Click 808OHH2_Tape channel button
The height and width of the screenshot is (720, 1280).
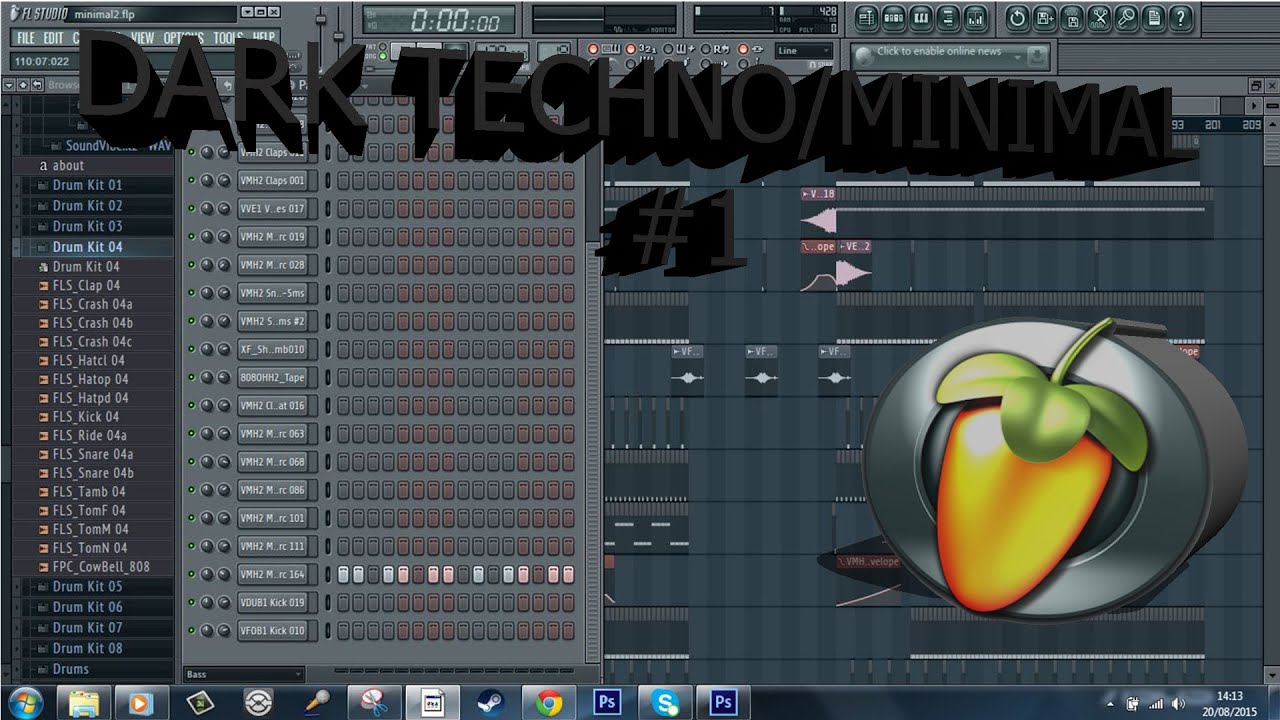tap(272, 378)
